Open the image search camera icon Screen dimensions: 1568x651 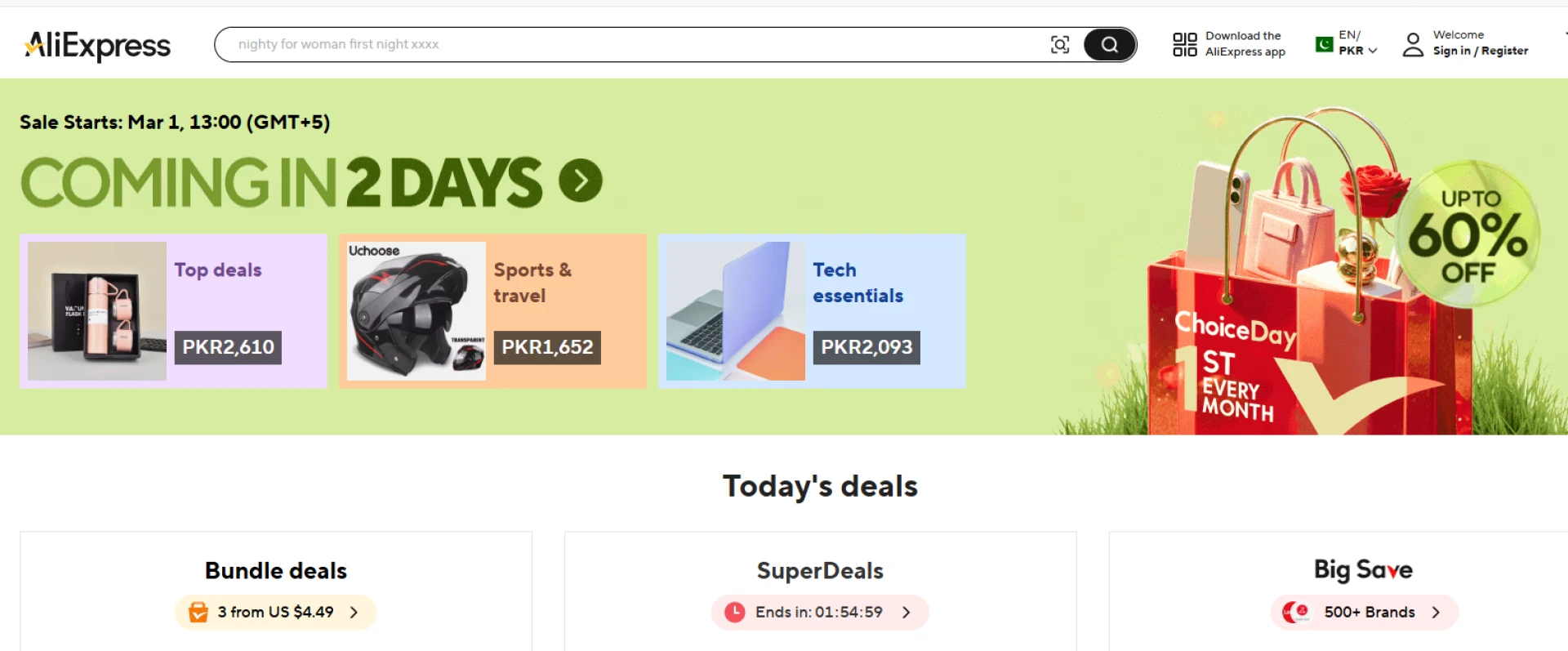(x=1059, y=44)
